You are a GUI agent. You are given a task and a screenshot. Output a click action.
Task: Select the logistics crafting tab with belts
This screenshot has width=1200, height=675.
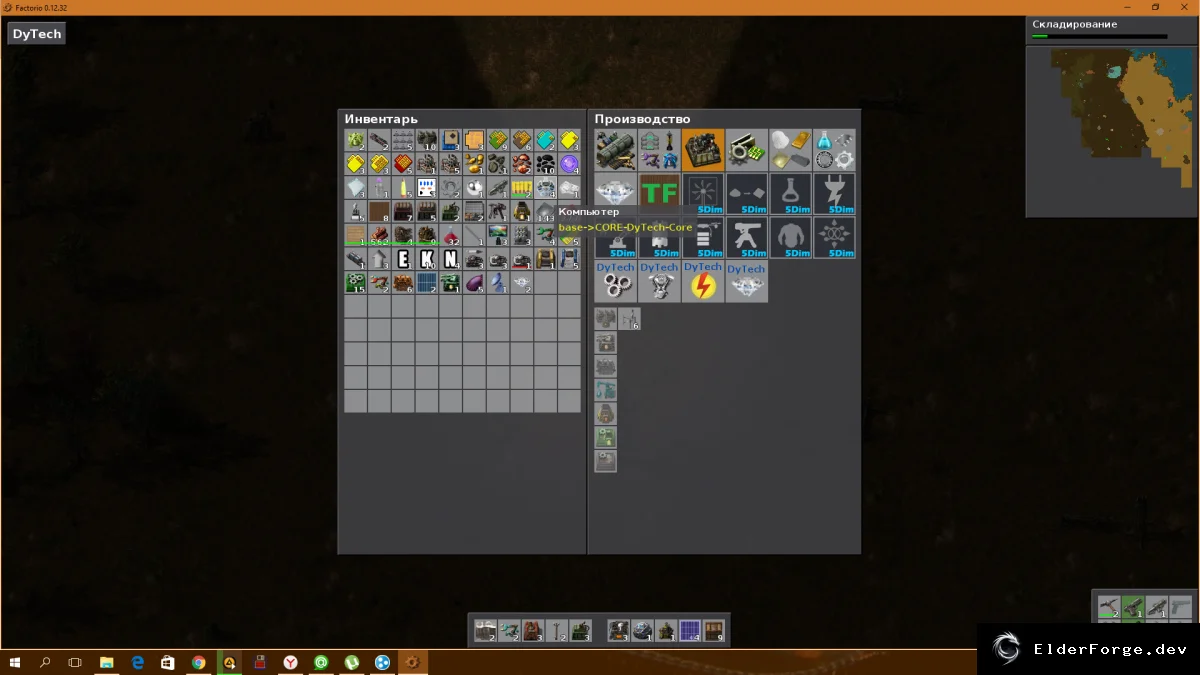(615, 150)
